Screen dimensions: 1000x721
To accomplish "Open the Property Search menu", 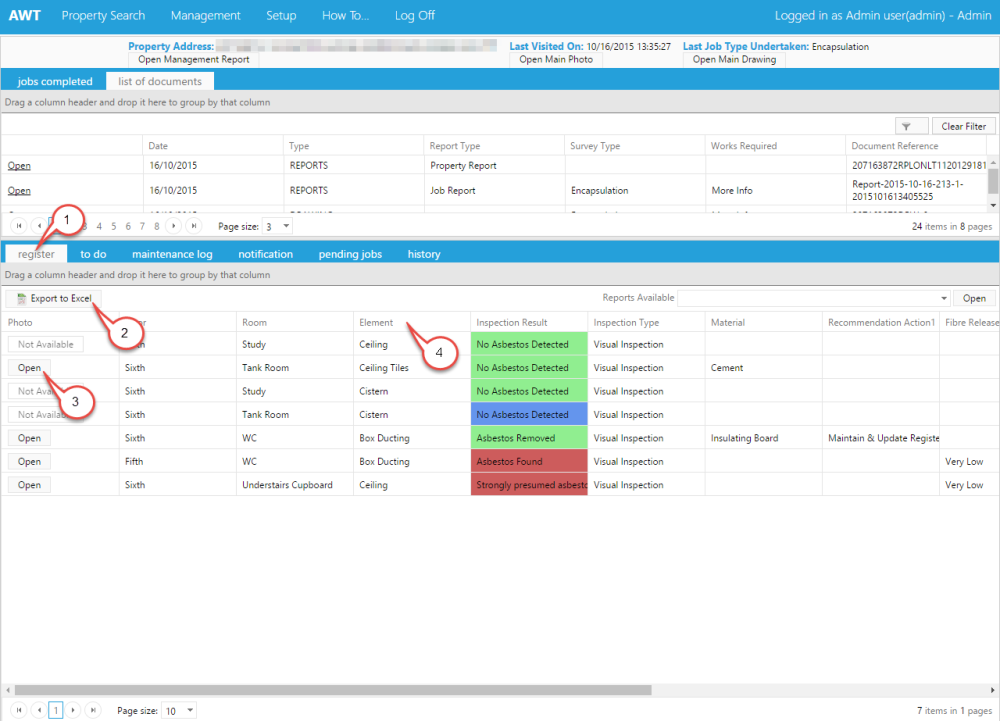I will (103, 15).
